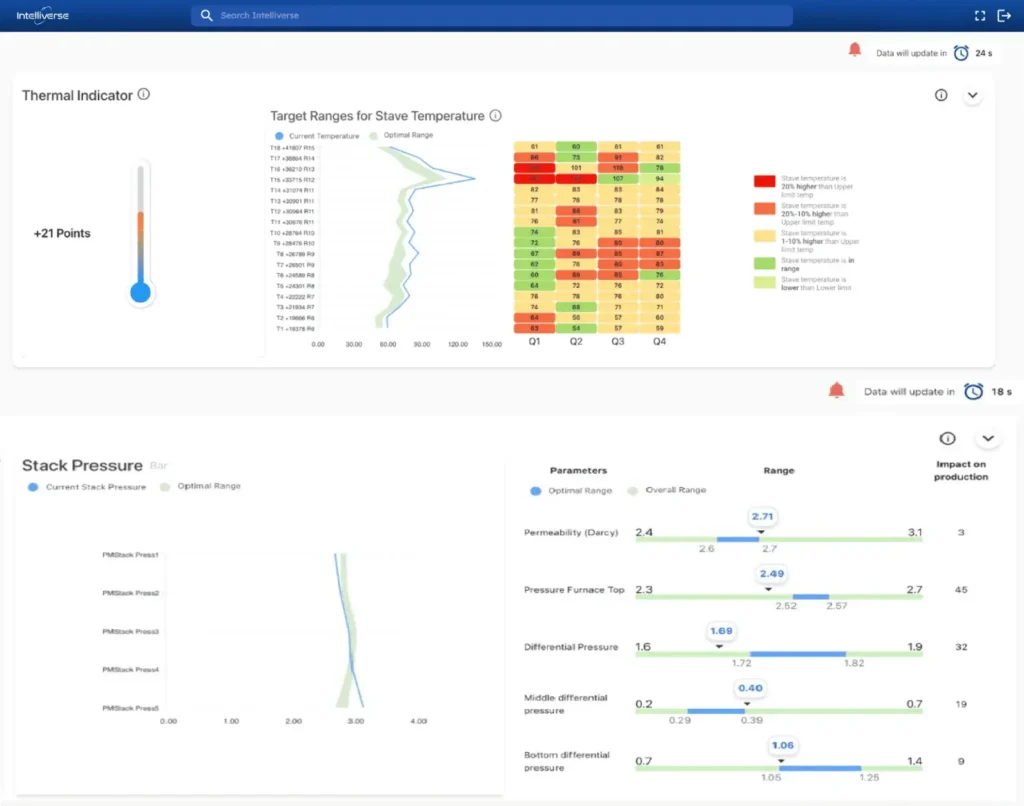
Task: Collapse the Thermal Indicator panel with its chevron
Action: [x=972, y=95]
